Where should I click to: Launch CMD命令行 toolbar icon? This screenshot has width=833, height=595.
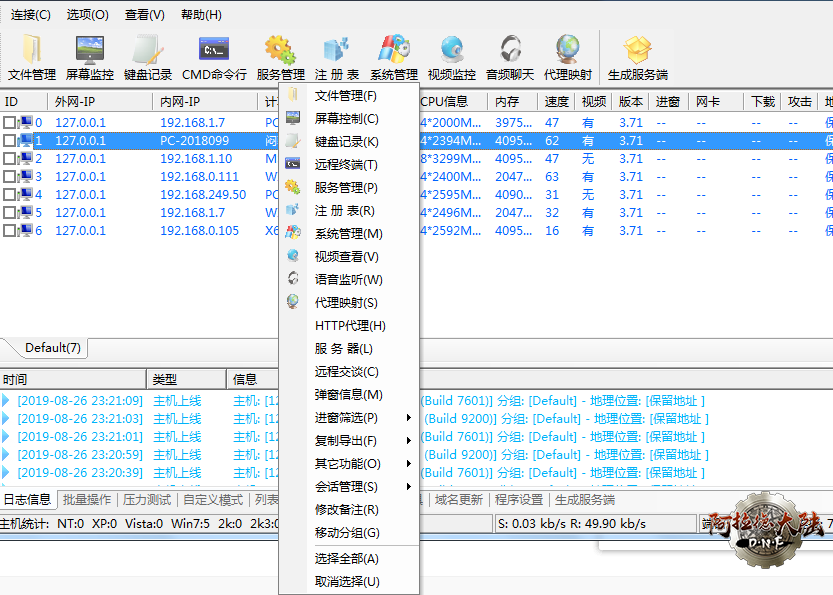pyautogui.click(x=214, y=58)
